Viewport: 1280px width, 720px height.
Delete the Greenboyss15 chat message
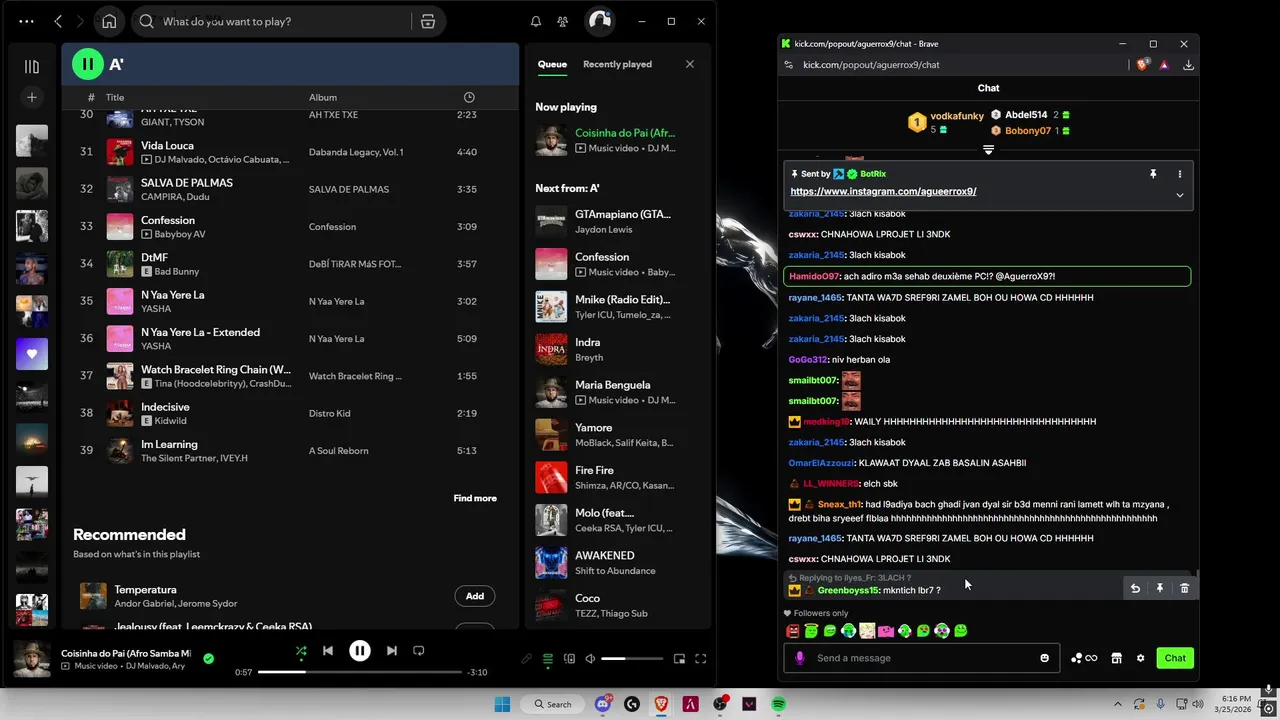coord(1184,589)
